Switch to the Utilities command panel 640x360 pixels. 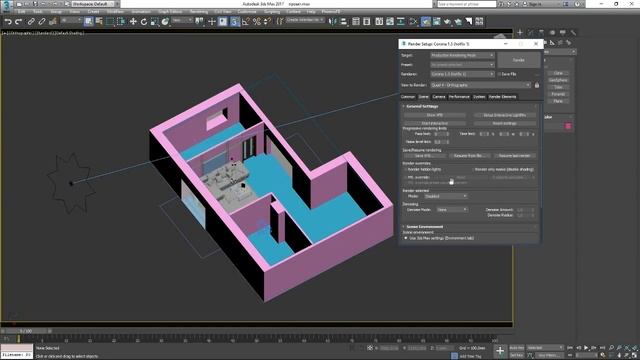tap(573, 32)
